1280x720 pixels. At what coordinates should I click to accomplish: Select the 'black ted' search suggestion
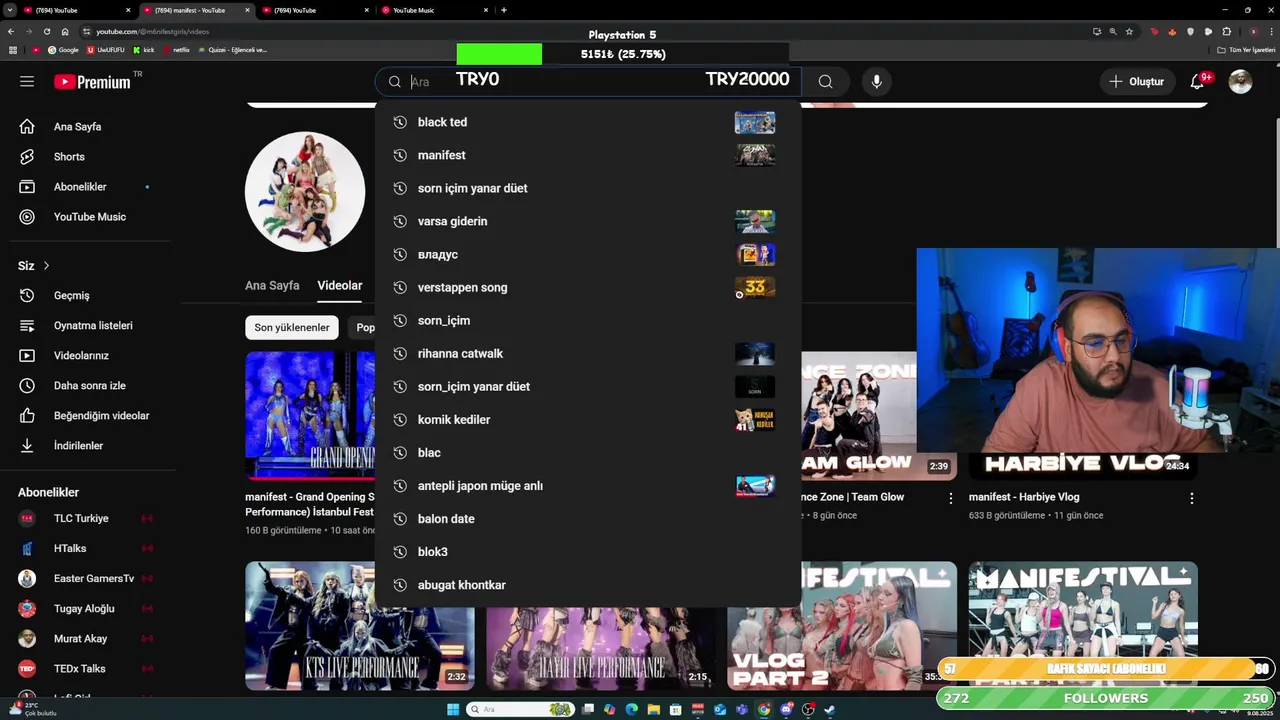(x=588, y=122)
